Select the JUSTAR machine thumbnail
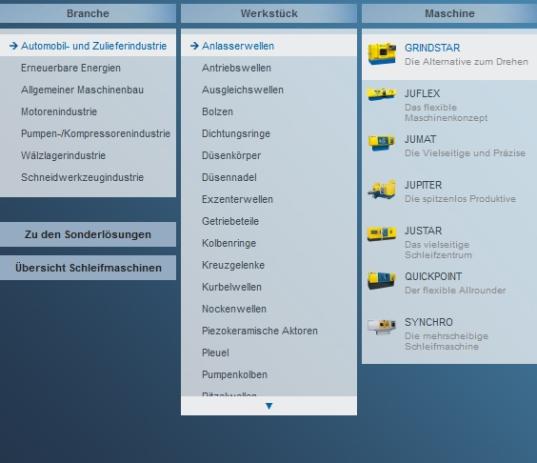This screenshot has width=537, height=463. 382,233
